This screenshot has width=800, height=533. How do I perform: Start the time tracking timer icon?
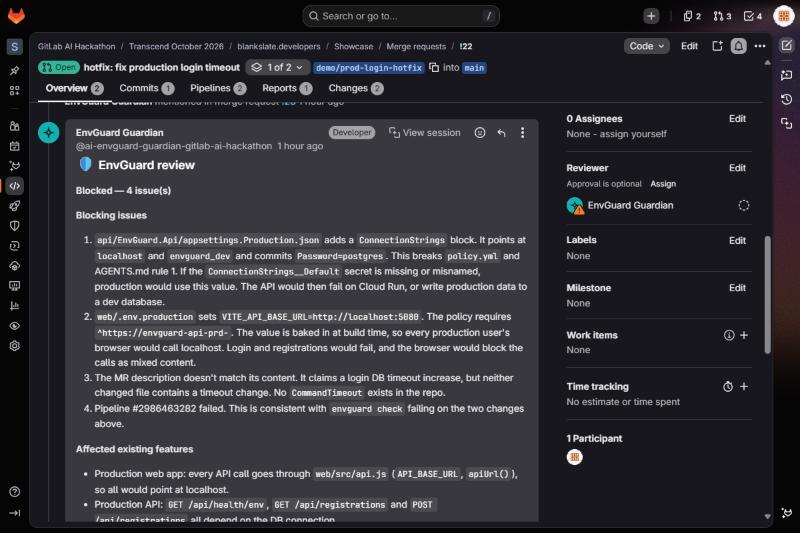[x=728, y=387]
